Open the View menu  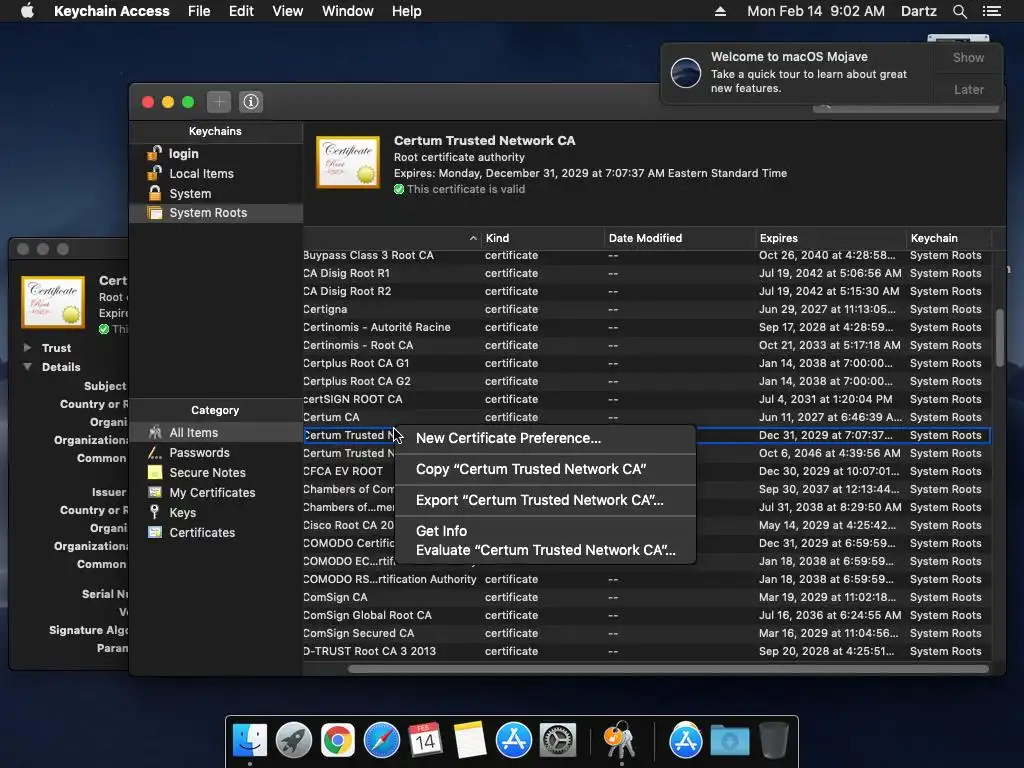[x=287, y=11]
